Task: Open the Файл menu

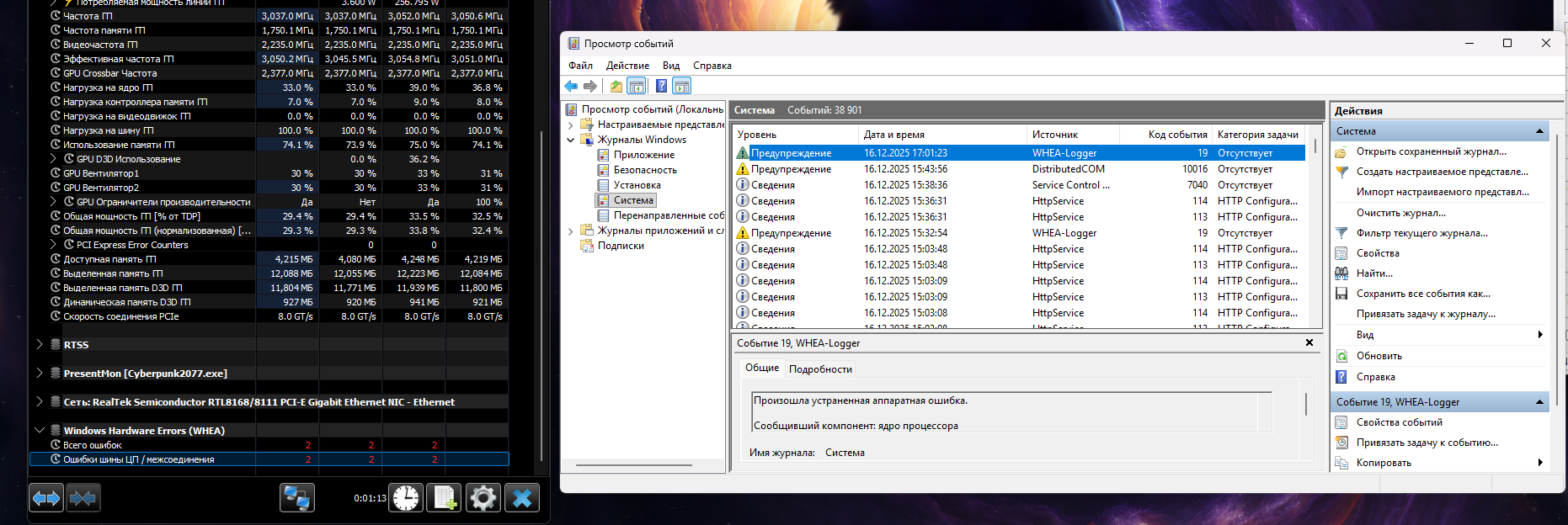Action: coord(580,66)
